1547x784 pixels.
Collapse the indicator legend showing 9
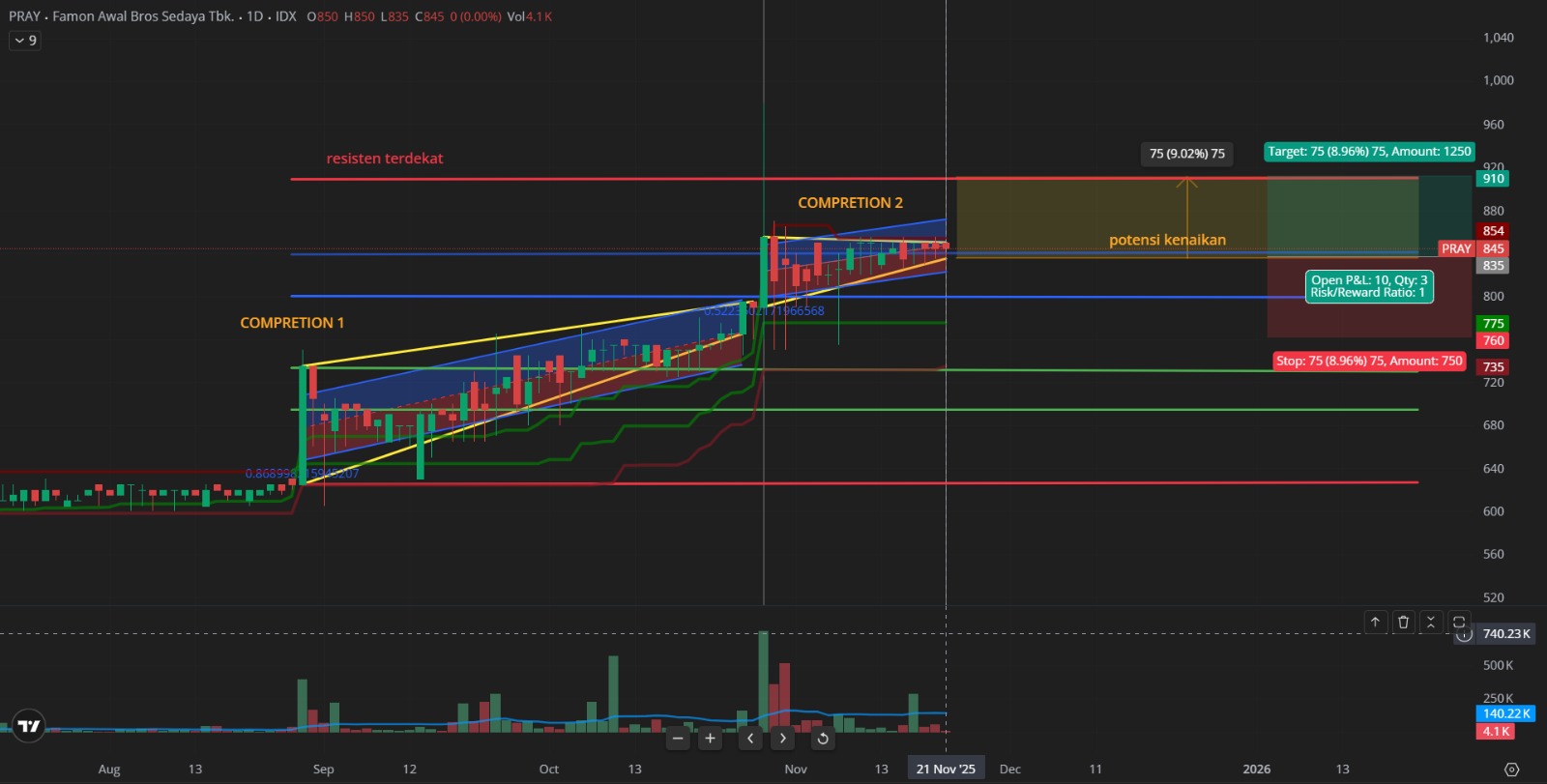25,41
